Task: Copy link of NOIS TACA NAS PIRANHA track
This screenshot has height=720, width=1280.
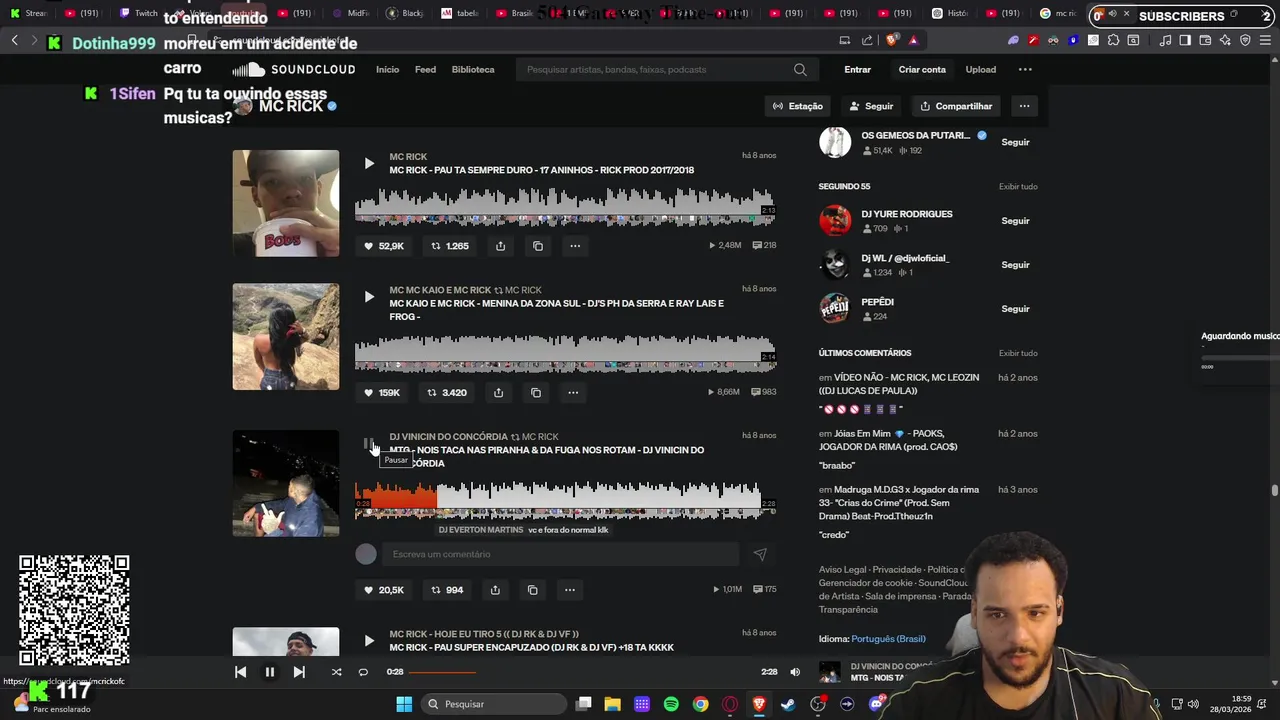Action: pyautogui.click(x=532, y=590)
